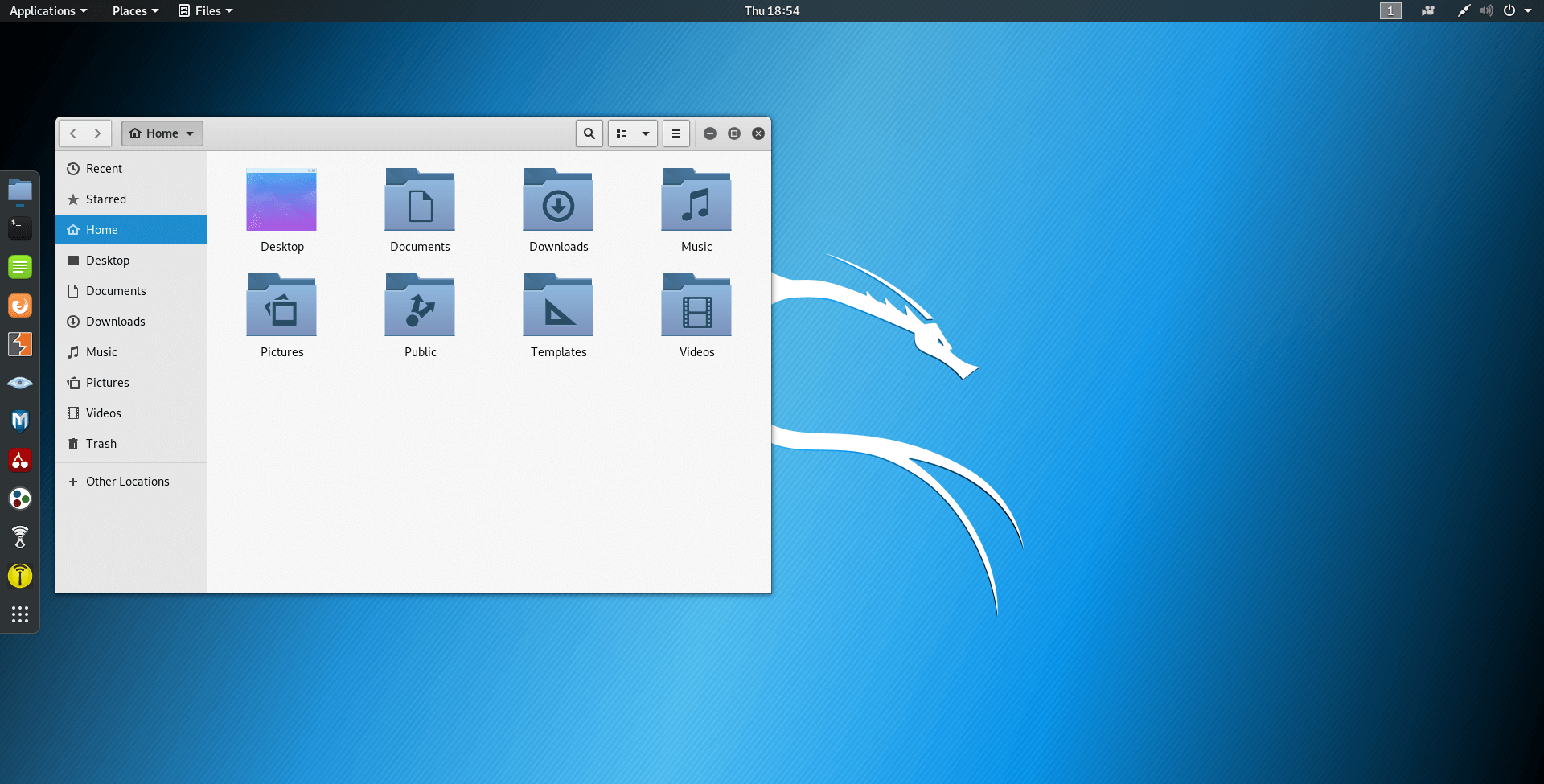Open the wireless antenna tool in dock
This screenshot has height=784, width=1544.
click(20, 537)
